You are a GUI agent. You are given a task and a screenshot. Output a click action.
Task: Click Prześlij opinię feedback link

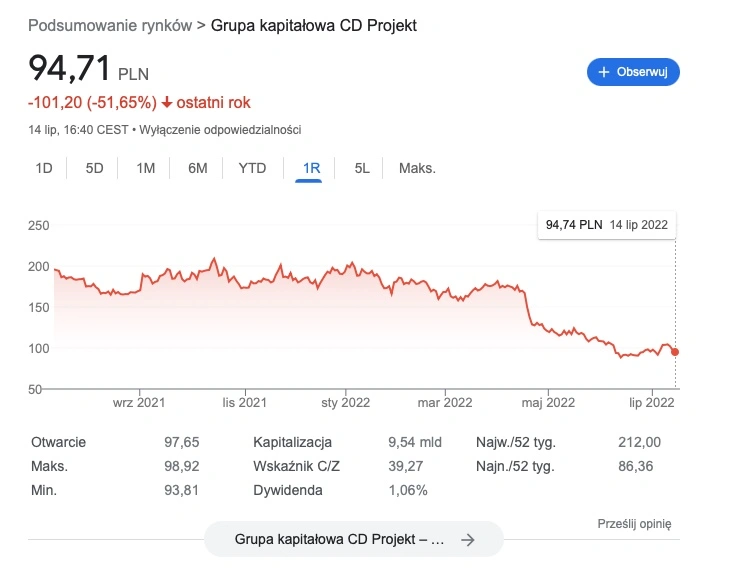click(634, 524)
